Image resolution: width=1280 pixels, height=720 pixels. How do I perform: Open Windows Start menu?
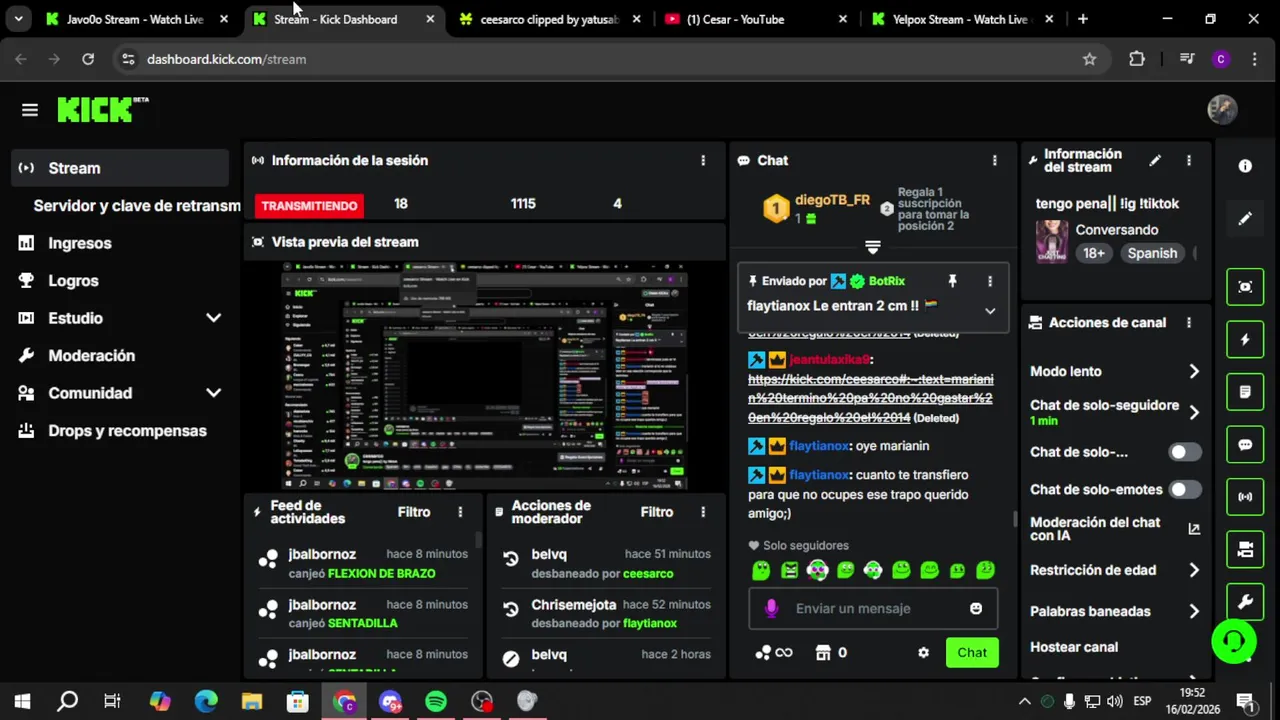[x=22, y=701]
